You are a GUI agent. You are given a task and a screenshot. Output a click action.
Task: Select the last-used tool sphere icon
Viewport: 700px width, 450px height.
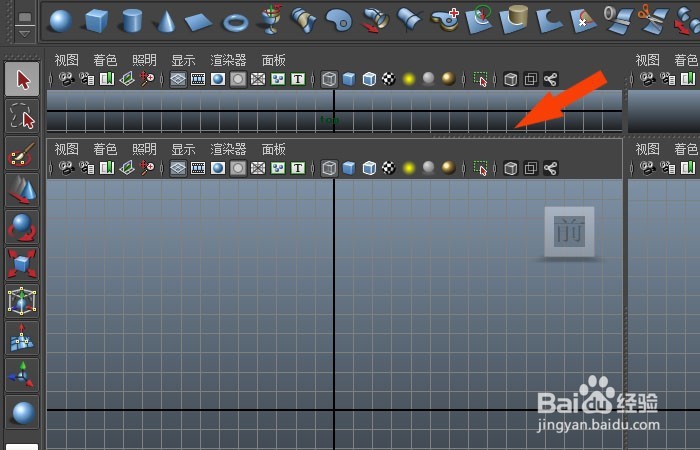22,412
